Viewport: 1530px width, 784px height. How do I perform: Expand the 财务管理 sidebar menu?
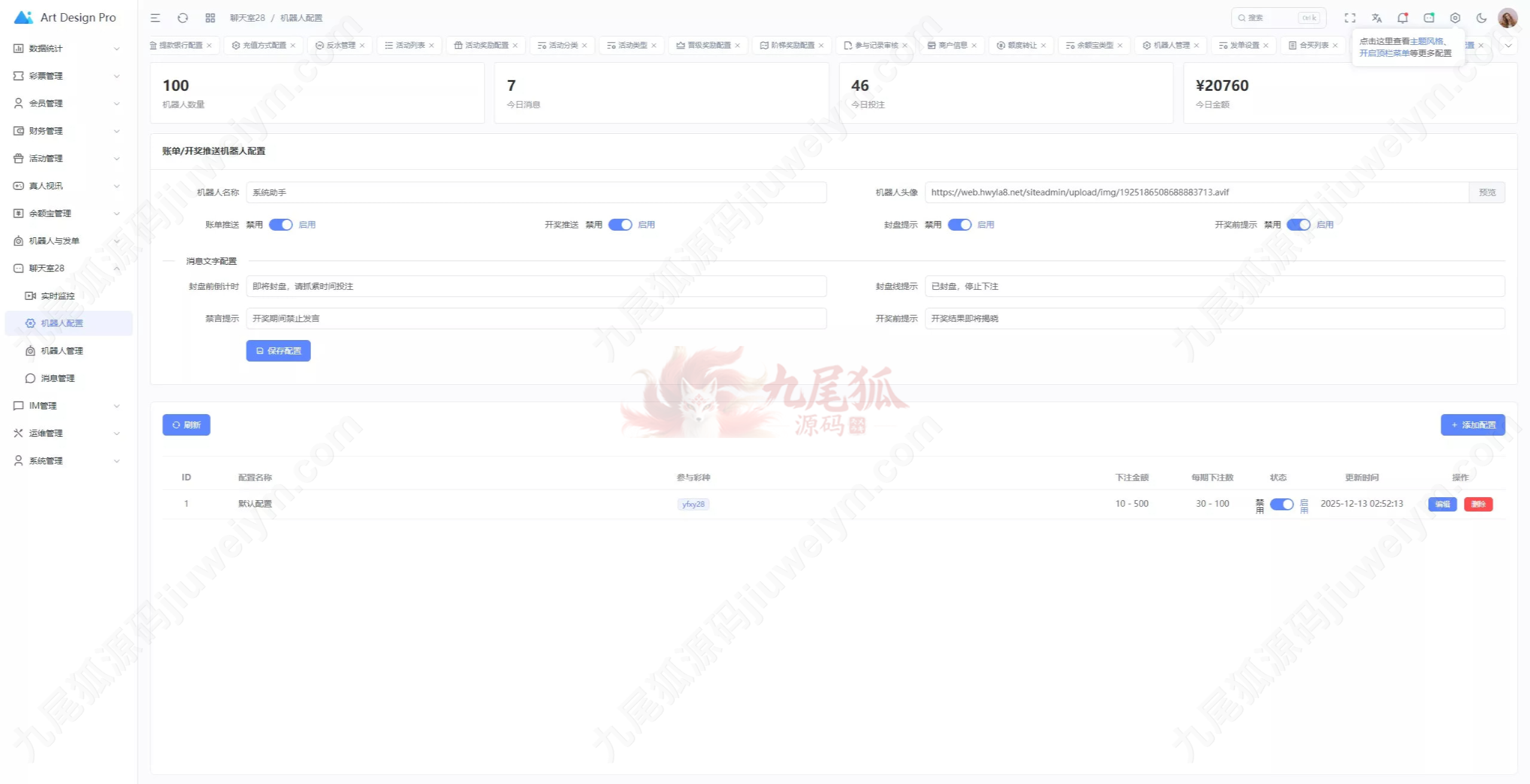point(67,131)
